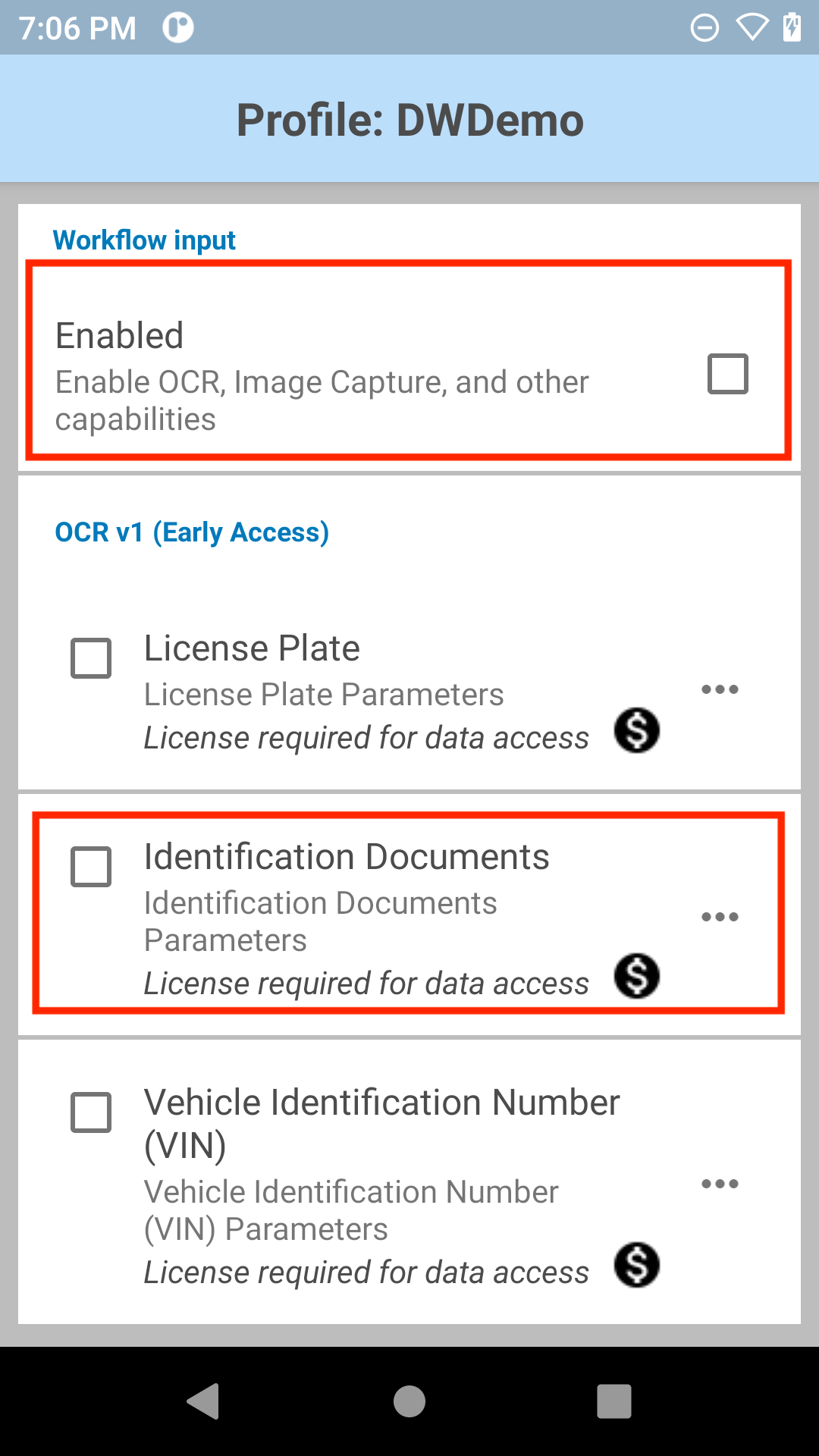This screenshot has height=1456, width=819.
Task: Enable the Workflow input checkbox
Action: coord(728,374)
